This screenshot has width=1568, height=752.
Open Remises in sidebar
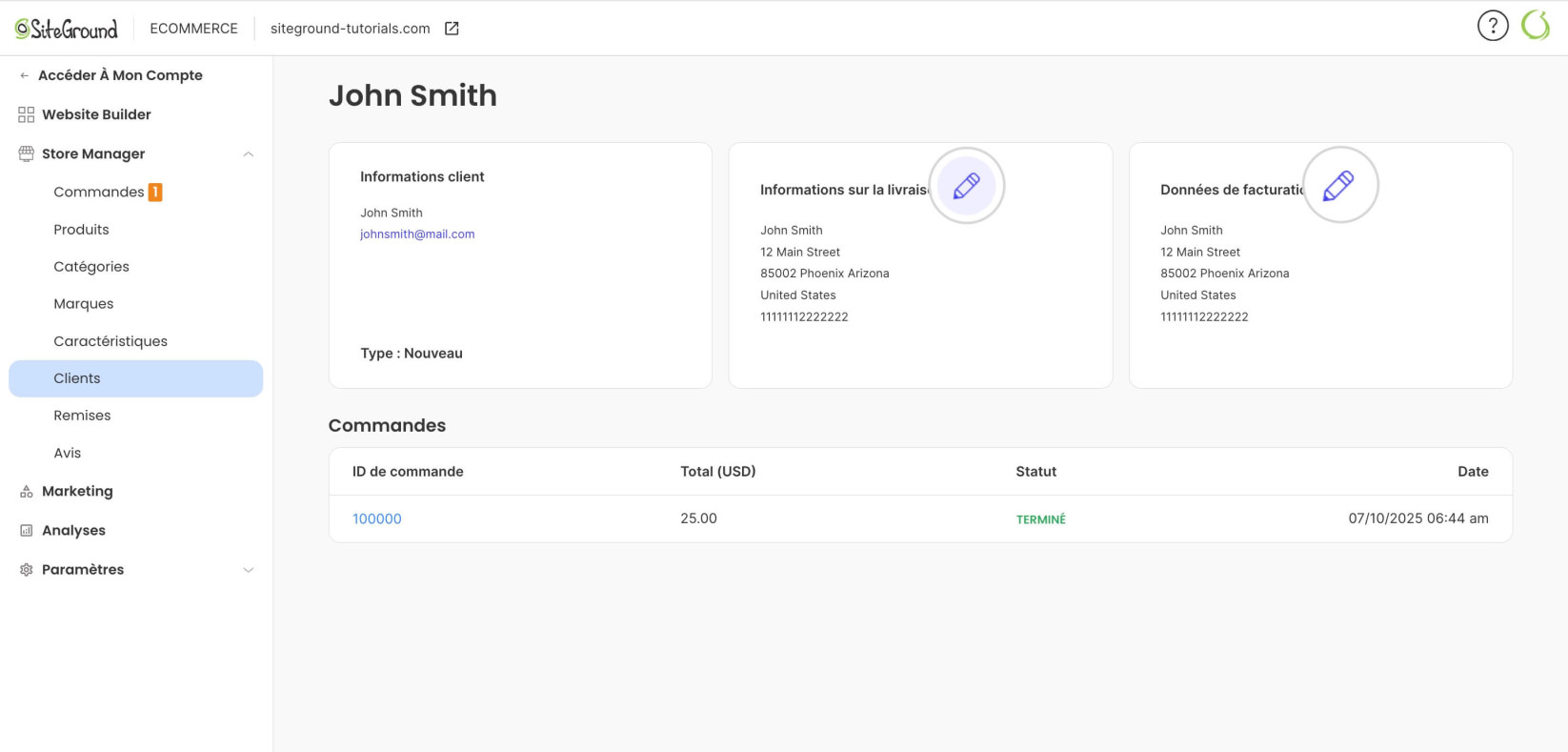[82, 416]
